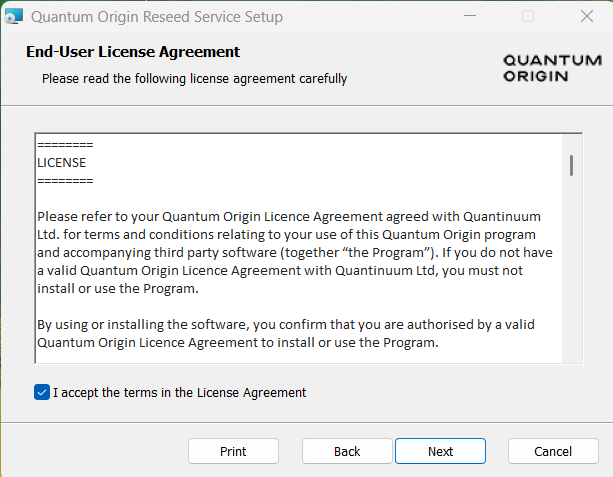Uncheck the accept license terms checkbox
The image size is (613, 477).
41,392
